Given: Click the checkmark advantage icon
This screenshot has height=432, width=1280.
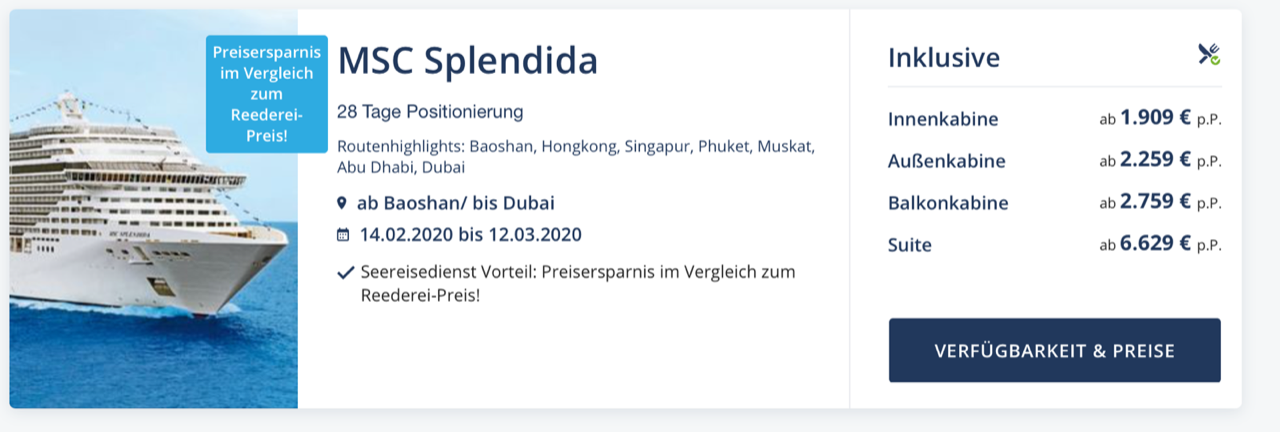Looking at the screenshot, I should click(345, 272).
